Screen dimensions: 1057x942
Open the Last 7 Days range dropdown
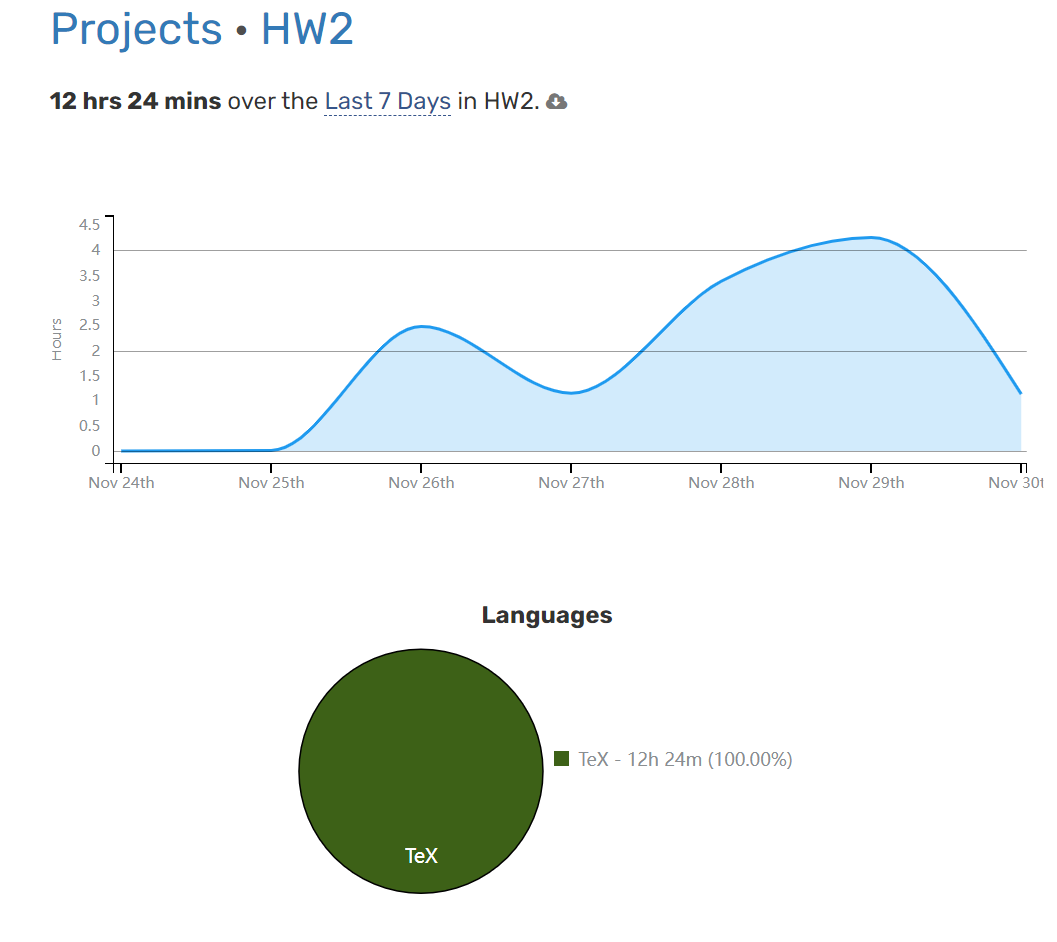point(387,102)
